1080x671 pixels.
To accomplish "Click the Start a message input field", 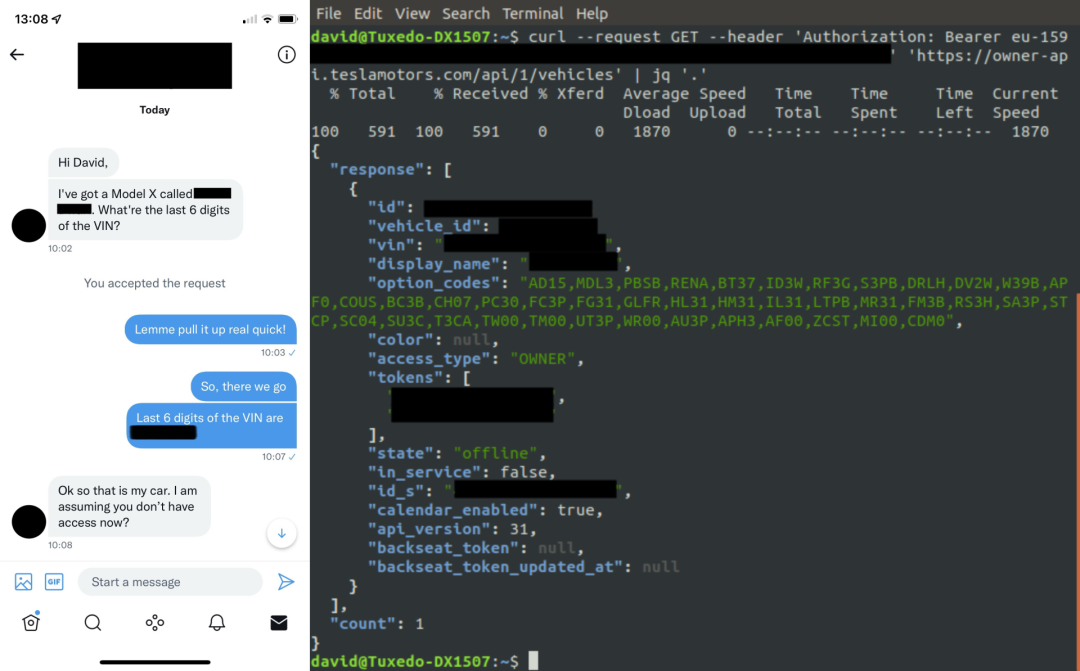I will tap(170, 582).
